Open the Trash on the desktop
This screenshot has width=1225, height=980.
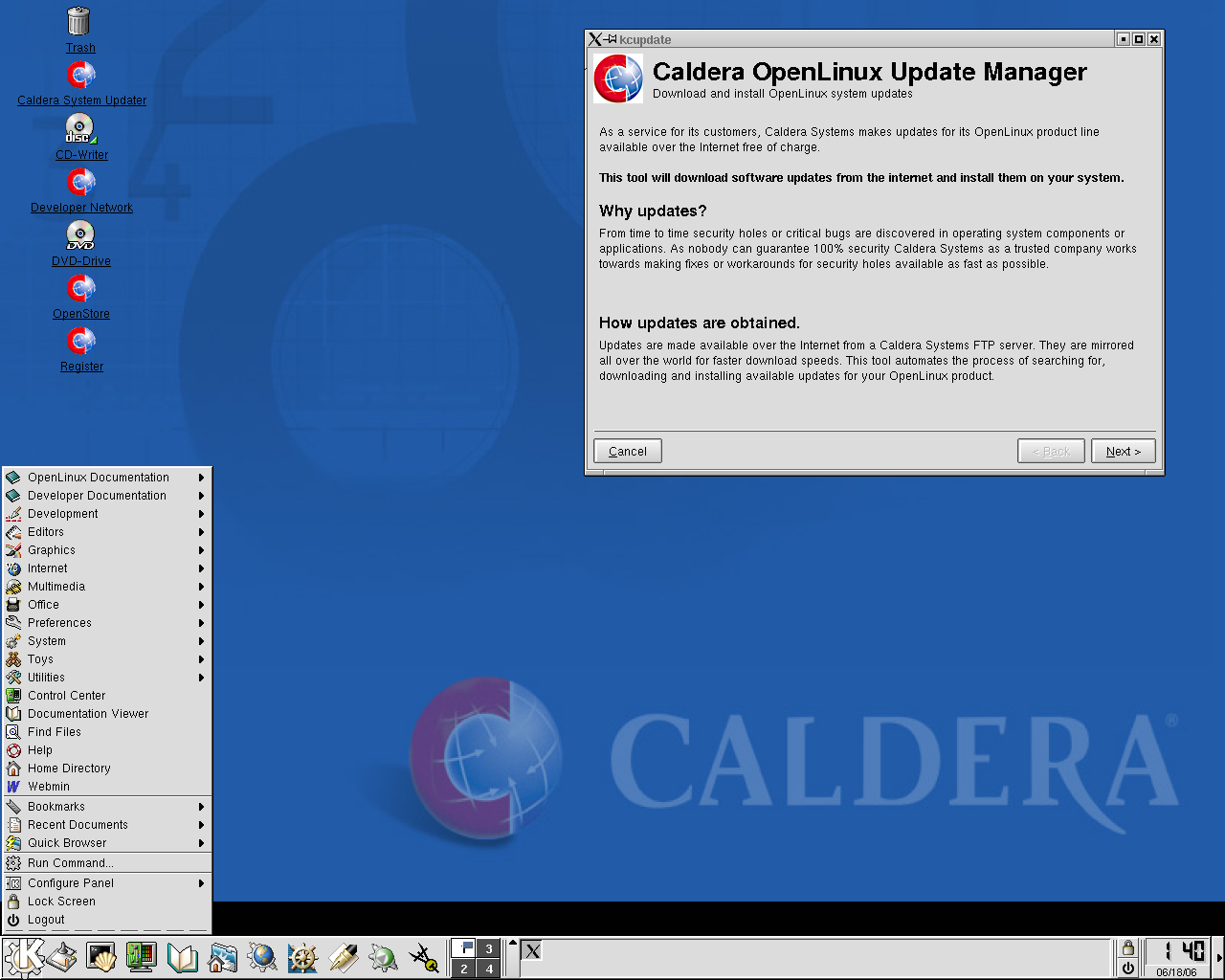click(x=79, y=21)
